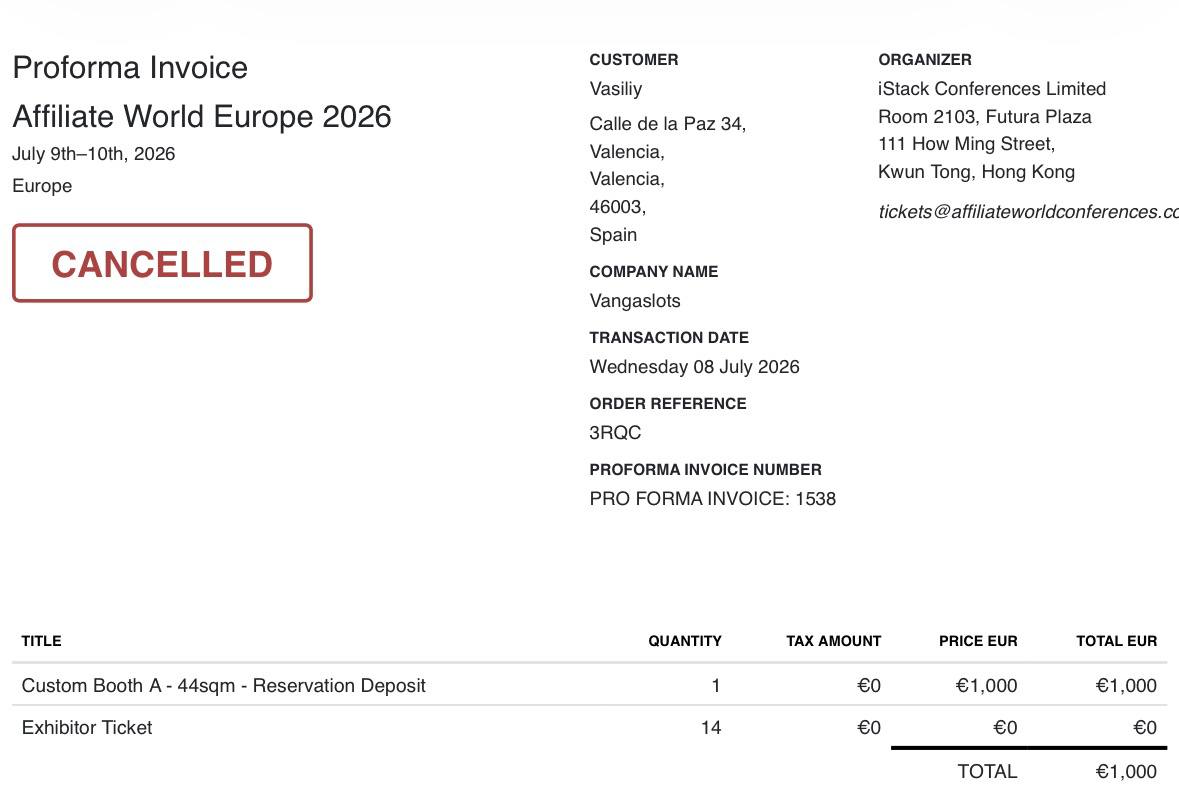Select the Custom Booth A reservation deposit row

click(590, 685)
